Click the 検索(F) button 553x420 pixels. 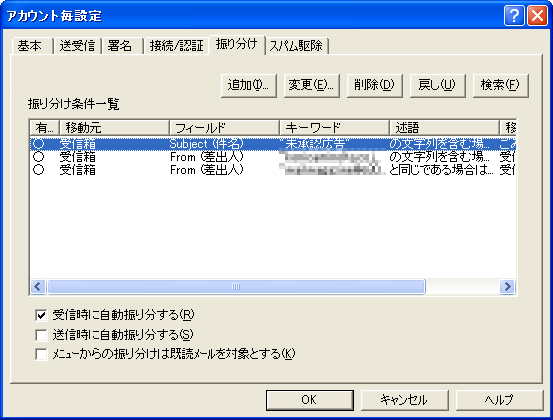click(x=500, y=85)
